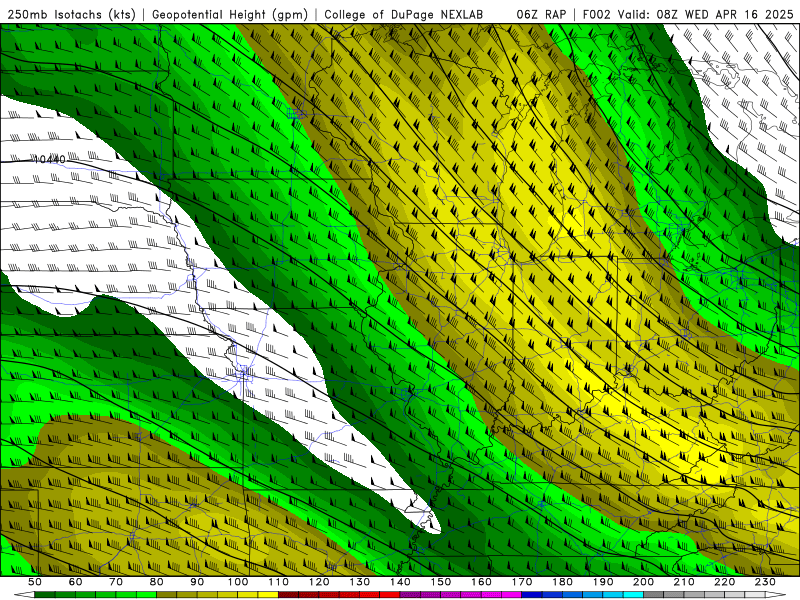Click the 150 scale label
The image size is (800, 600).
pyautogui.click(x=441, y=582)
